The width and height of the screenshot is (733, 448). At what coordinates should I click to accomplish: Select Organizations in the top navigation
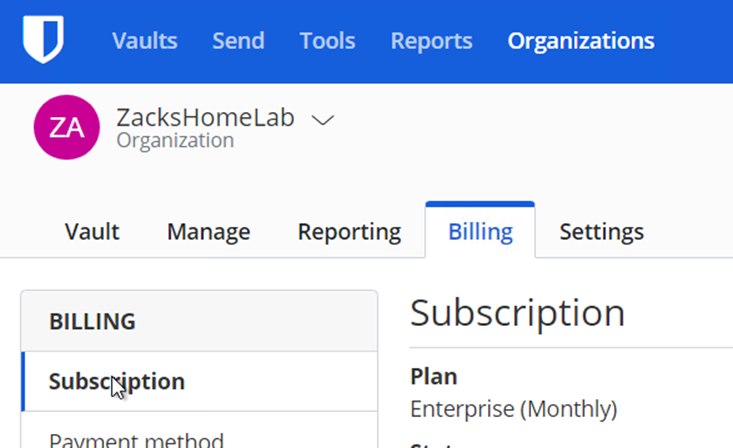pyautogui.click(x=581, y=41)
